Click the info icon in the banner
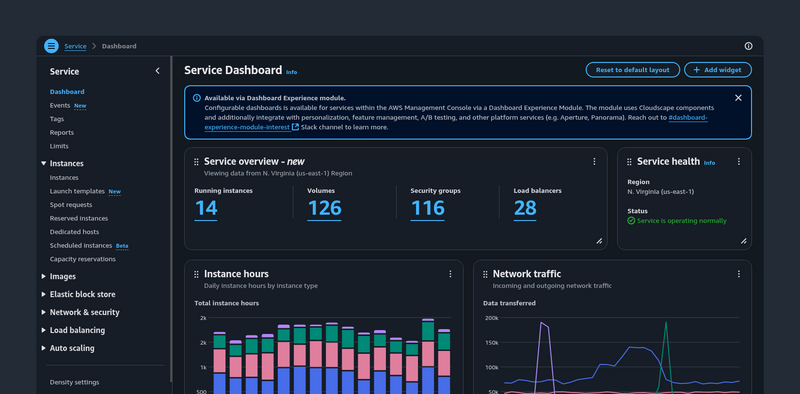This screenshot has height=394, width=800. click(196, 98)
